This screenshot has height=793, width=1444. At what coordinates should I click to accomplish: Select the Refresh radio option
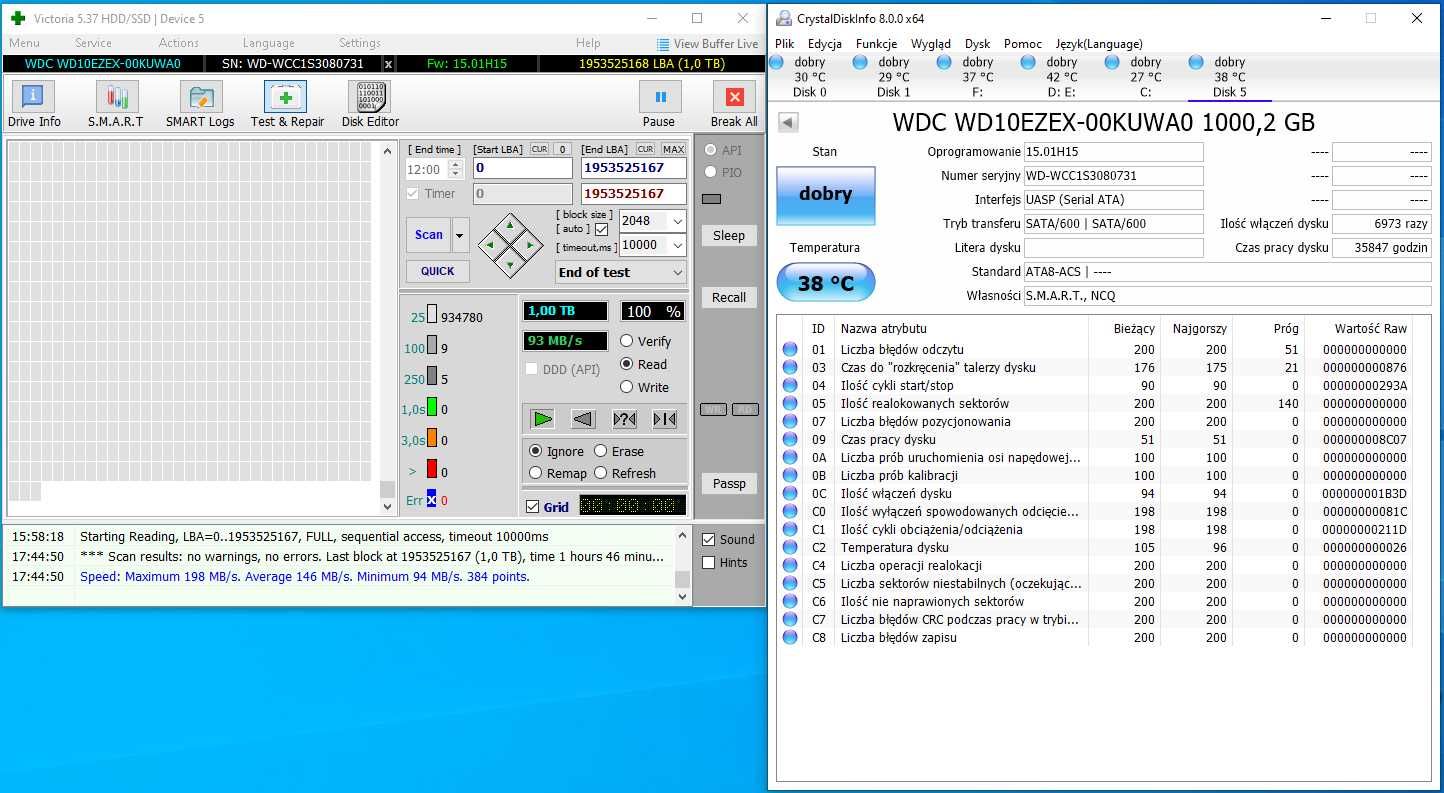601,473
